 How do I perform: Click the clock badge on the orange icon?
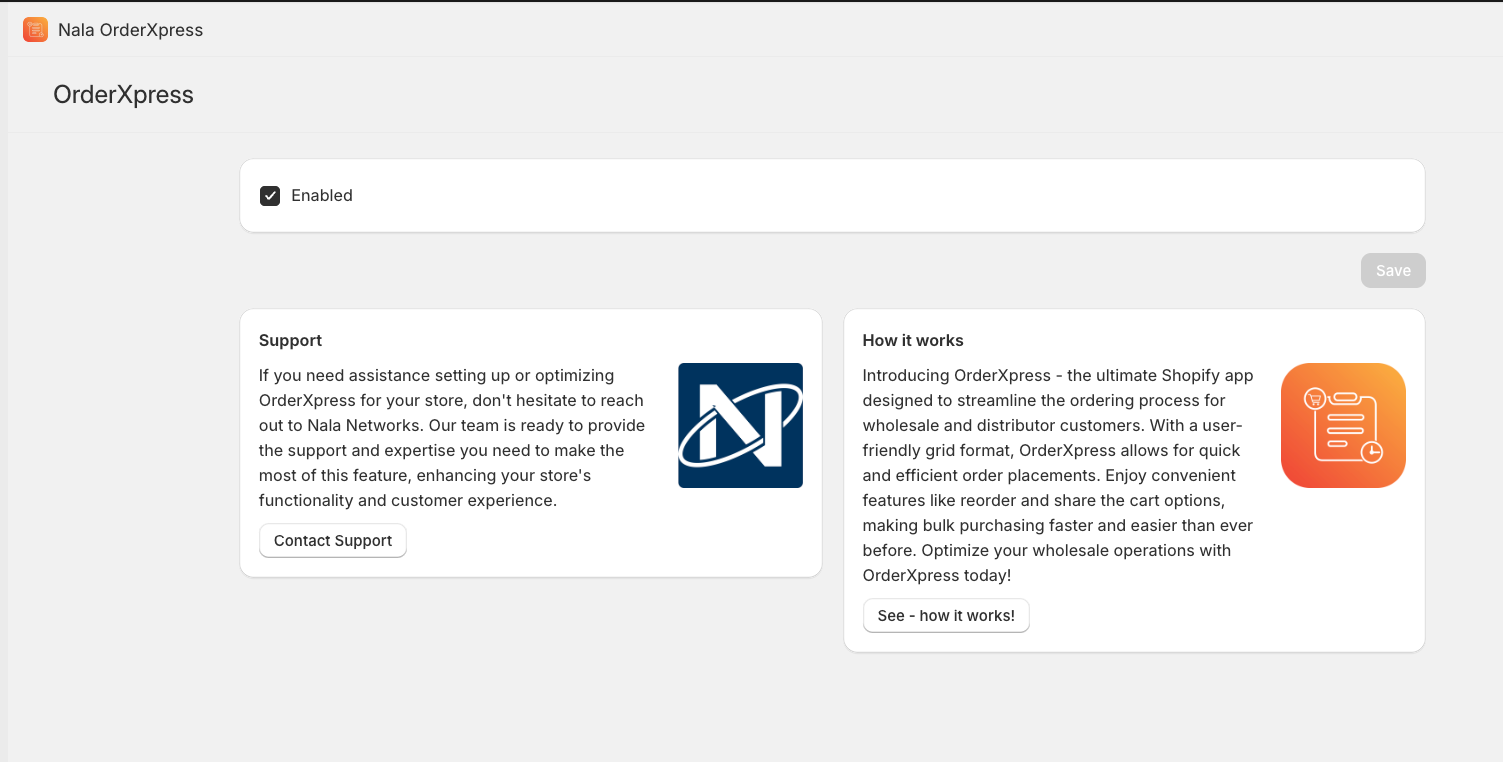point(1373,452)
